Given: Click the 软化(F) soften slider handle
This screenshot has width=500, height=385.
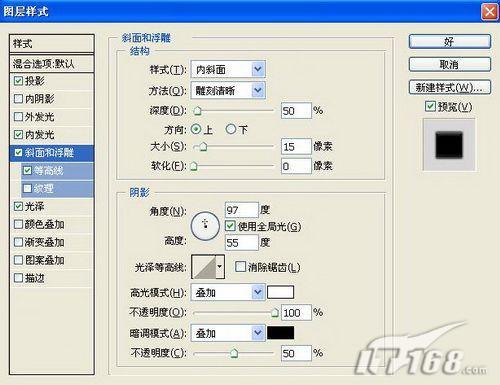Looking at the screenshot, I should 194,166.
